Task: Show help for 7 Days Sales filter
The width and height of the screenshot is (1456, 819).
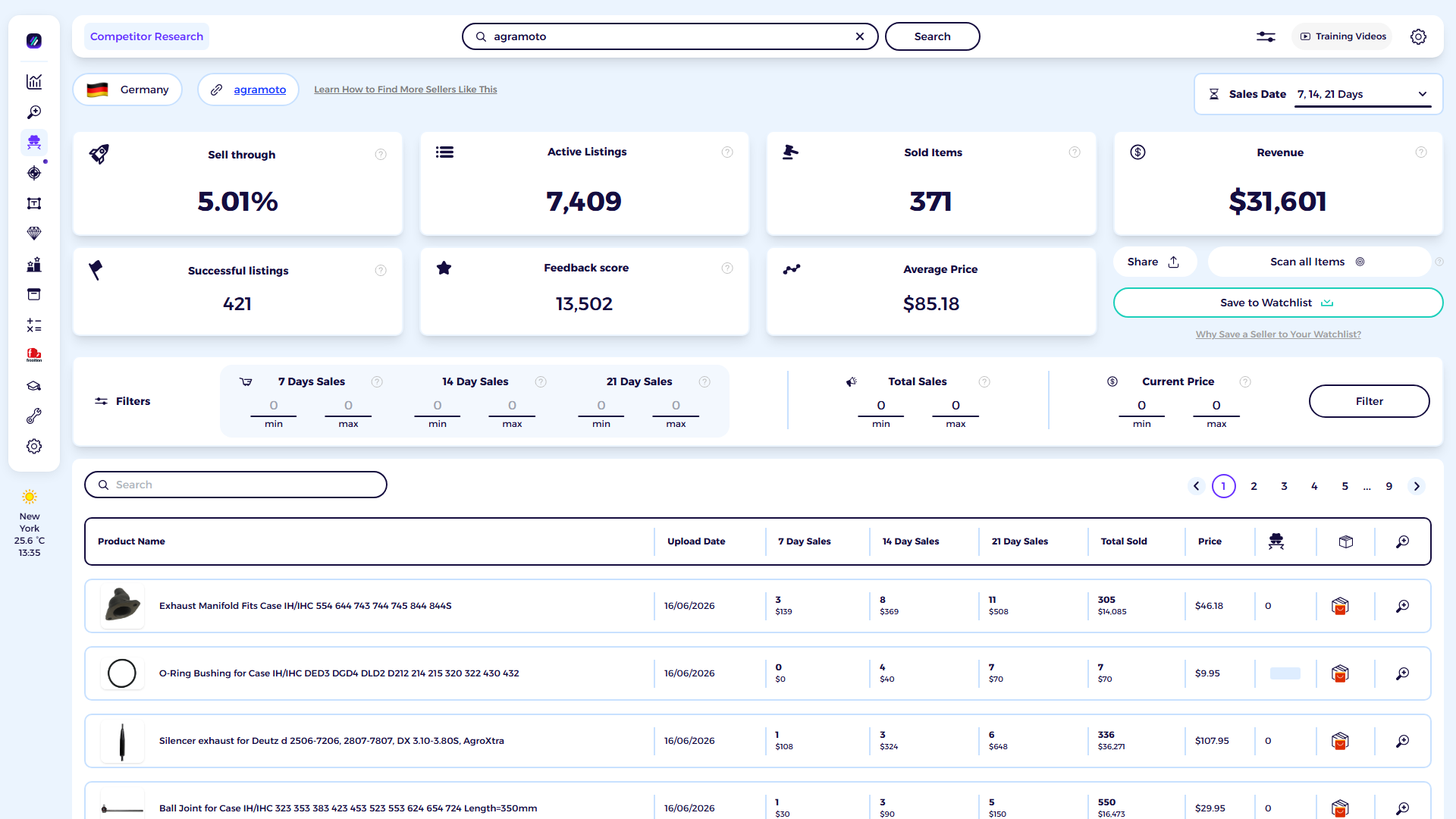Action: pyautogui.click(x=377, y=381)
